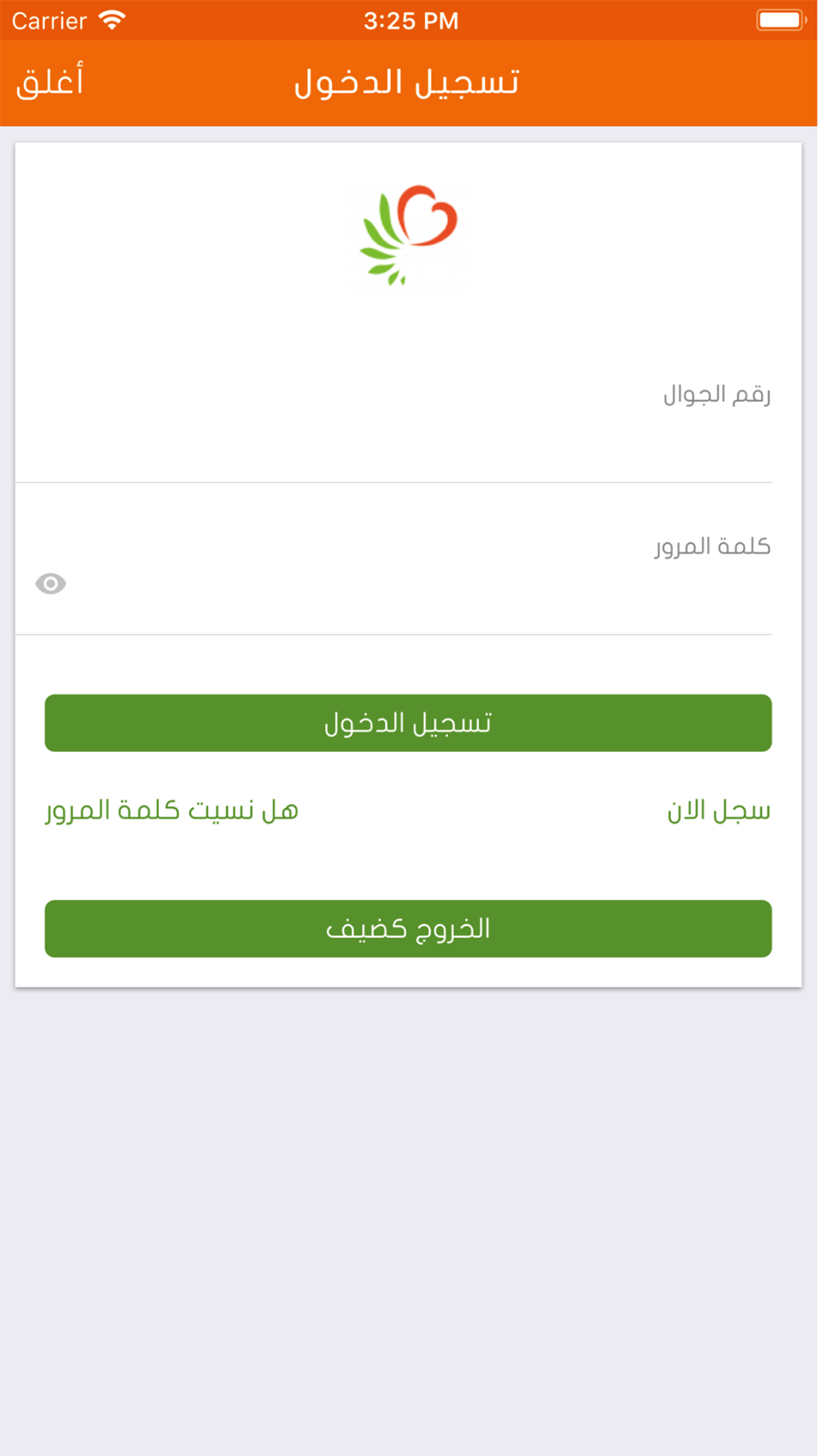Toggle password visibility eye icon

(x=51, y=584)
